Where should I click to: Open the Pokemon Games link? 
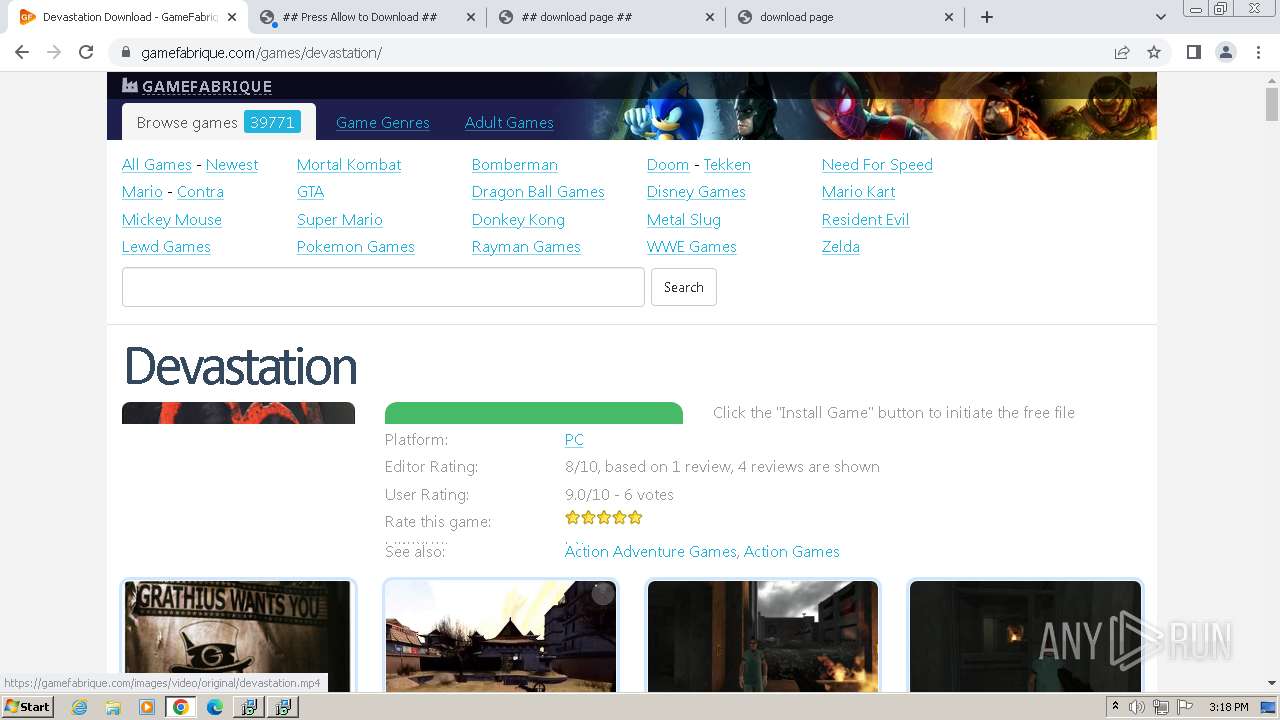click(x=356, y=247)
